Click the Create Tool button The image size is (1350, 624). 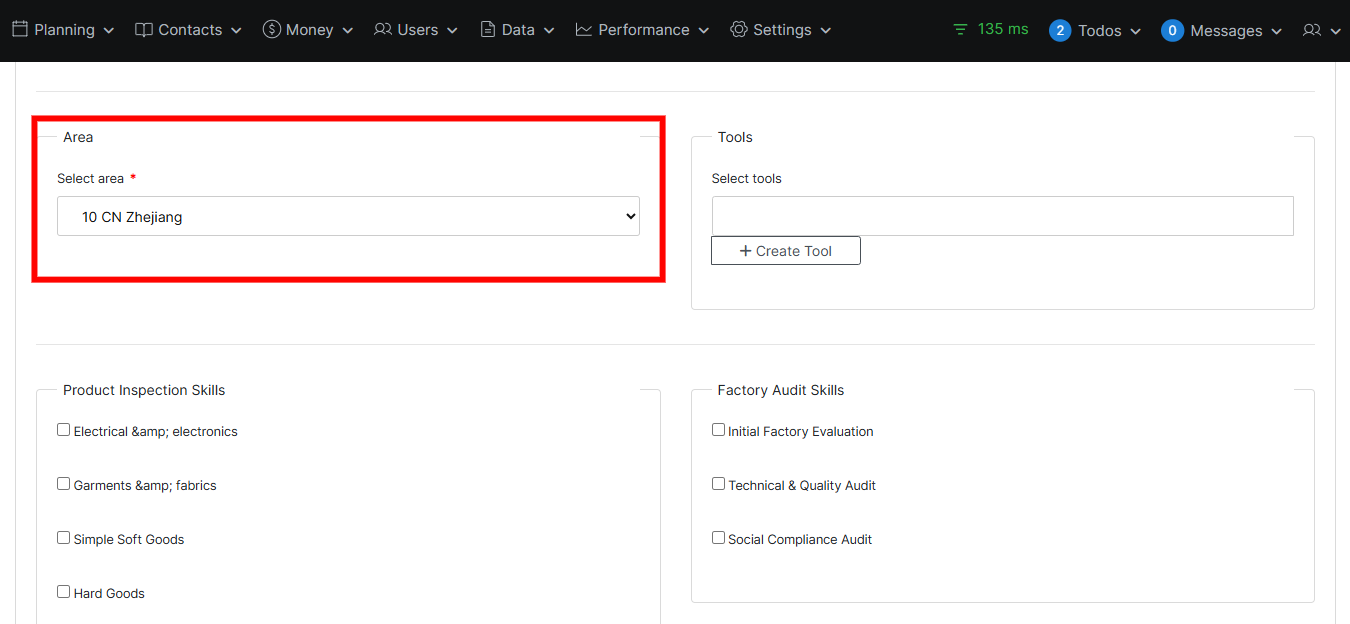[786, 251]
